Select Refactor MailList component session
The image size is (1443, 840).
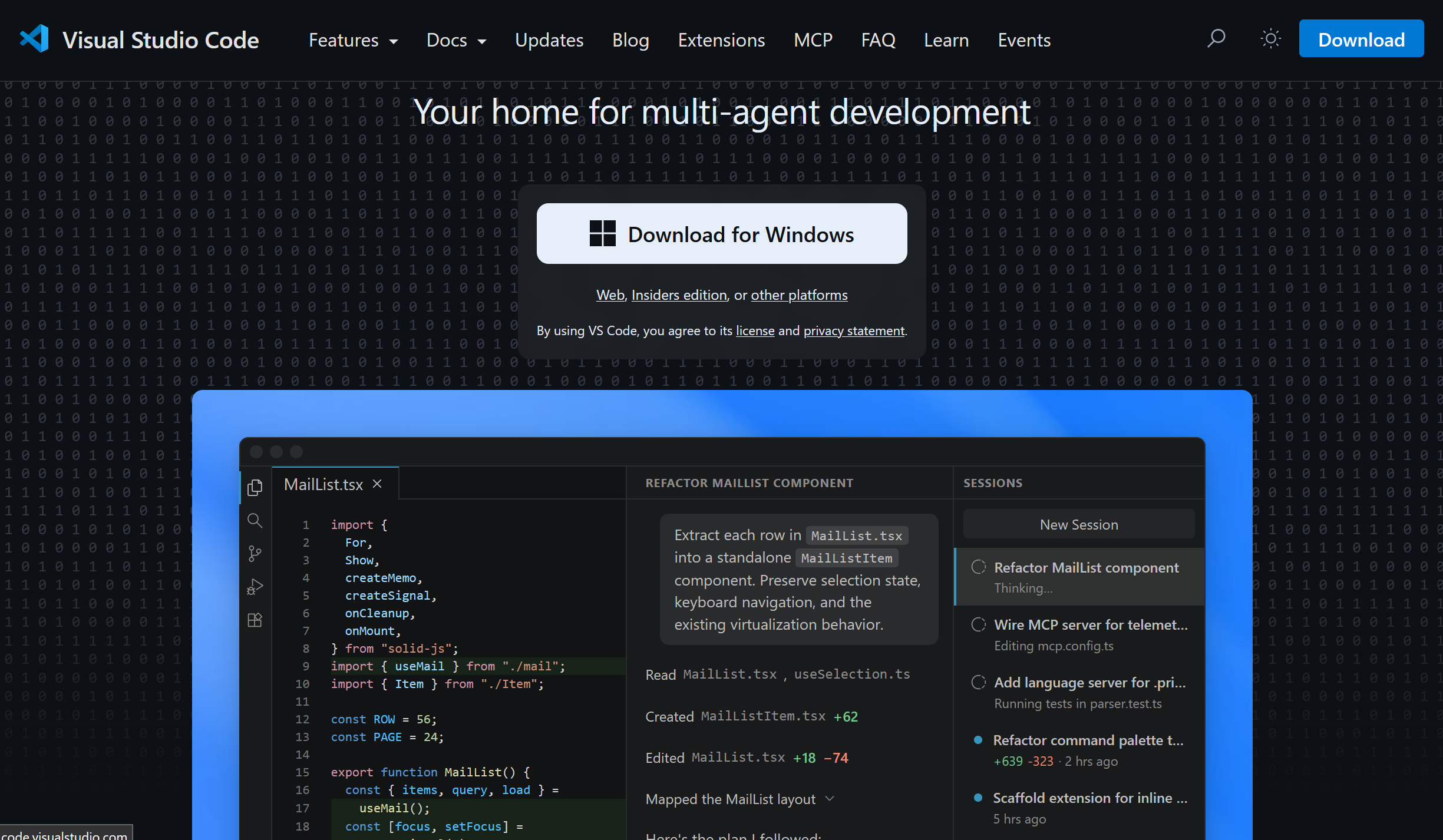coord(1079,577)
